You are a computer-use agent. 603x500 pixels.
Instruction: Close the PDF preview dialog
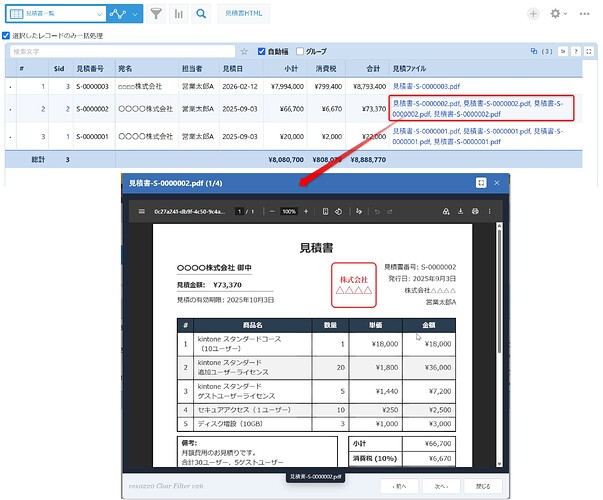coord(497,183)
